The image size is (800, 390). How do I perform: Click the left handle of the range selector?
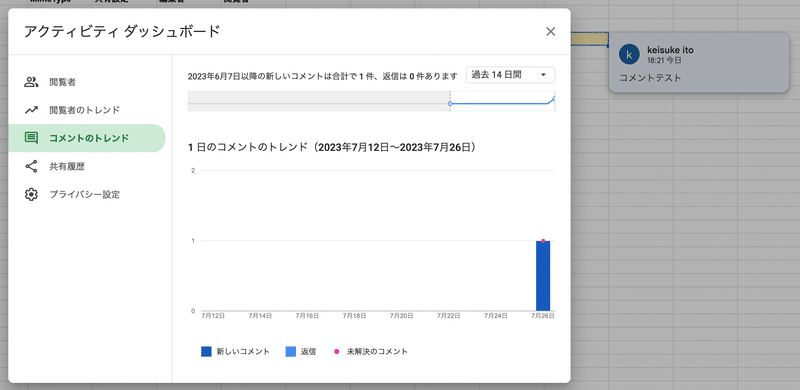(450, 104)
